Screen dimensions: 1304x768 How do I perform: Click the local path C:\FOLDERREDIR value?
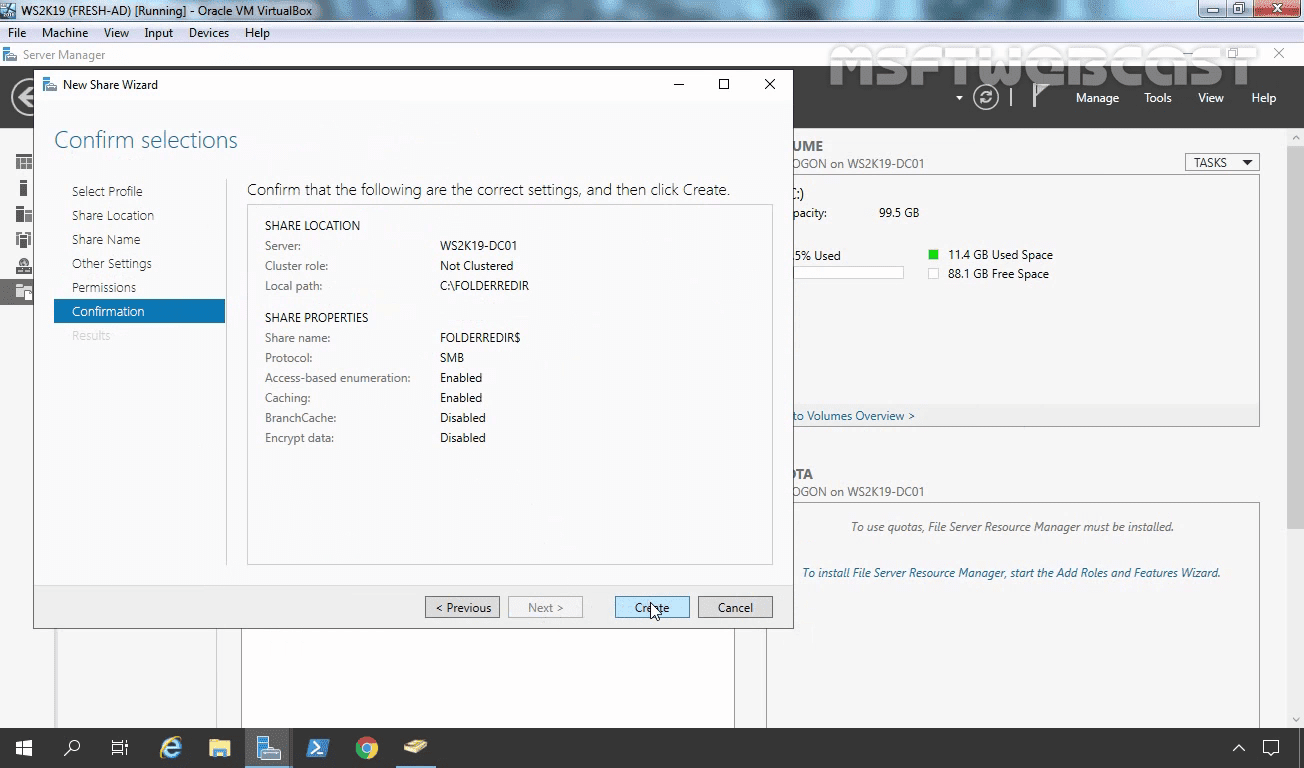click(484, 286)
